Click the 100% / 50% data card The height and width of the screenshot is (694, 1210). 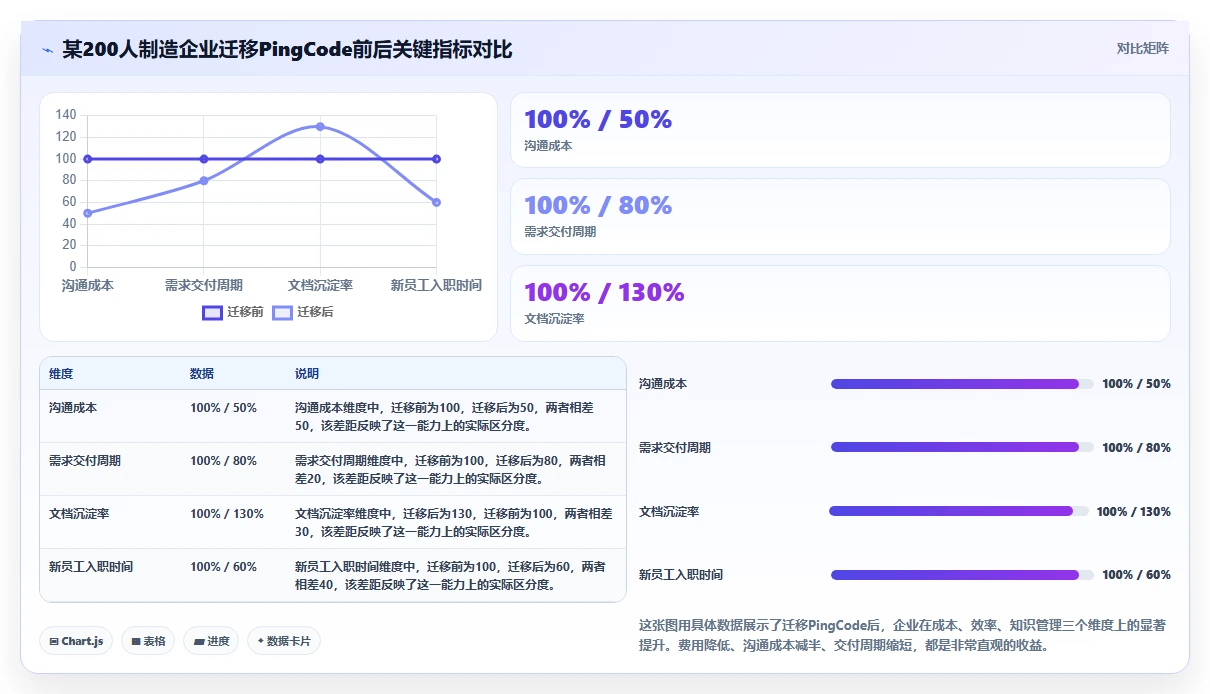click(x=840, y=130)
